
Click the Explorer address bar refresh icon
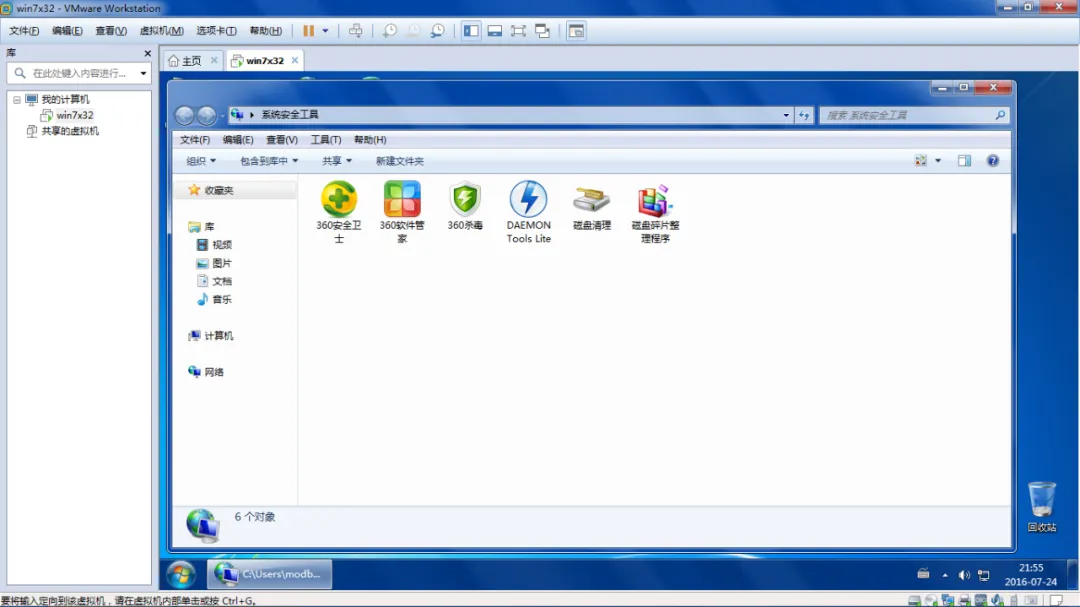pos(804,115)
